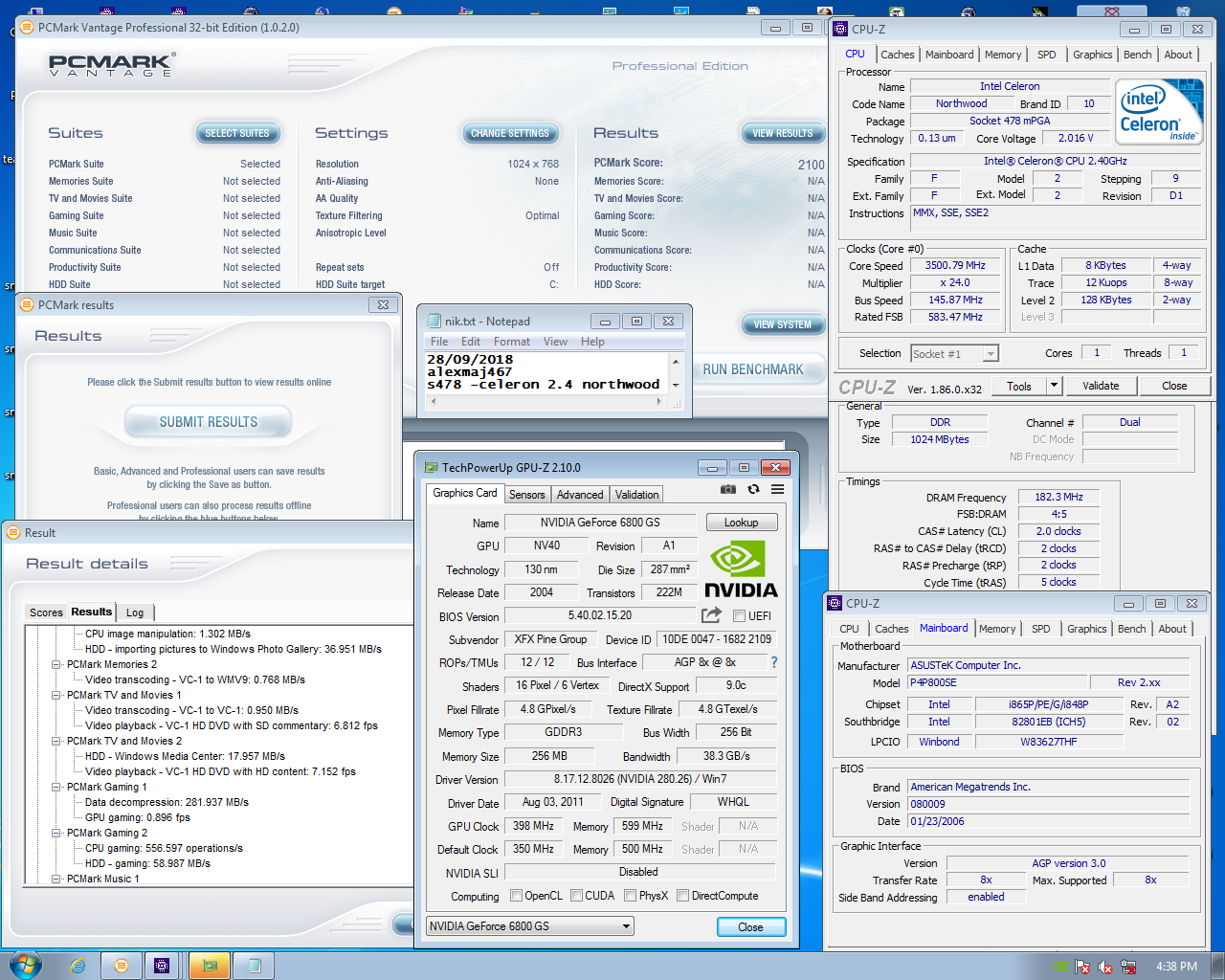
Task: Open Log tab in Result details
Action: tap(135, 612)
